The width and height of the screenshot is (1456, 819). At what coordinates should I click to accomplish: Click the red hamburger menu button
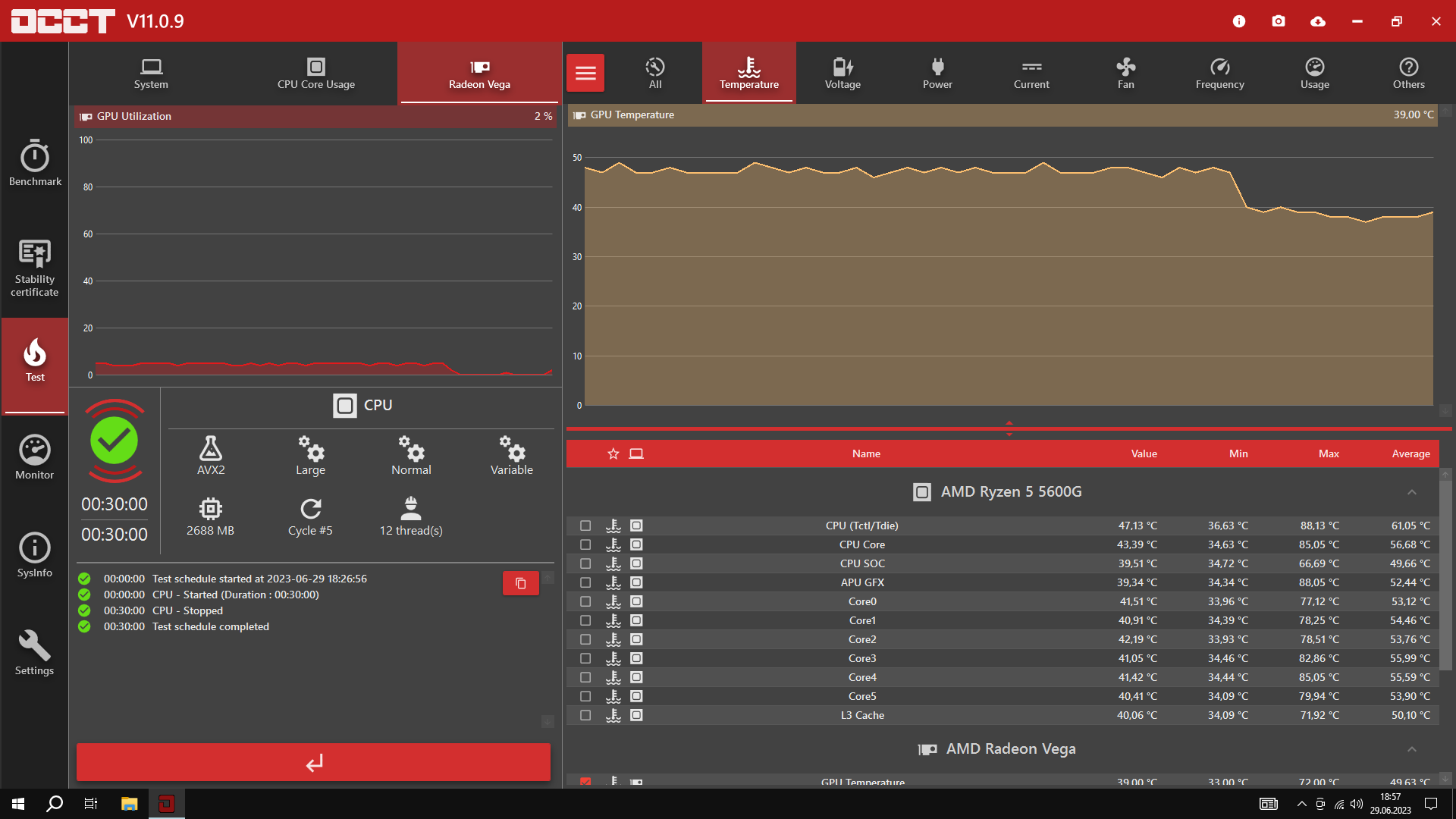585,74
